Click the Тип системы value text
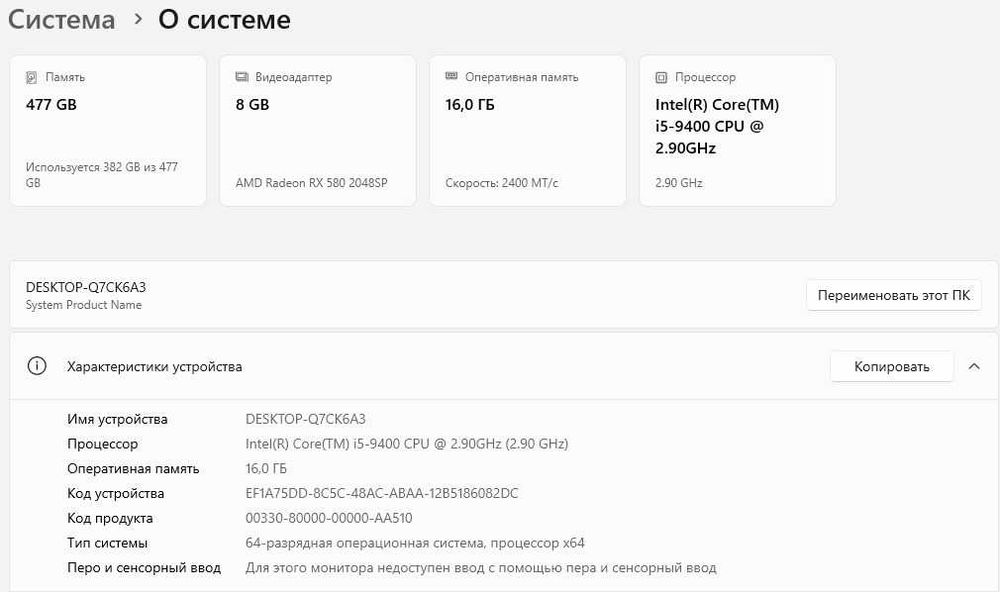This screenshot has width=1000, height=592. pyautogui.click(x=415, y=543)
